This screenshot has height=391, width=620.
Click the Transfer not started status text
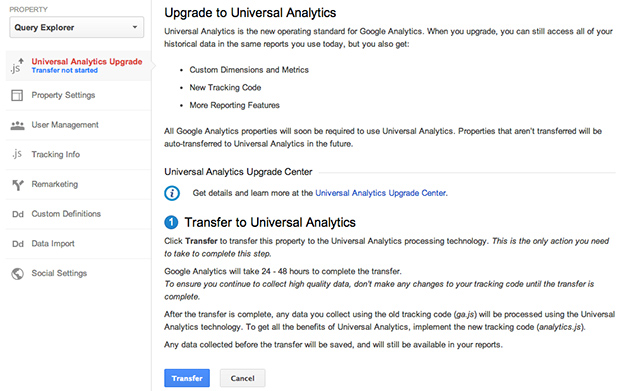pos(64,70)
